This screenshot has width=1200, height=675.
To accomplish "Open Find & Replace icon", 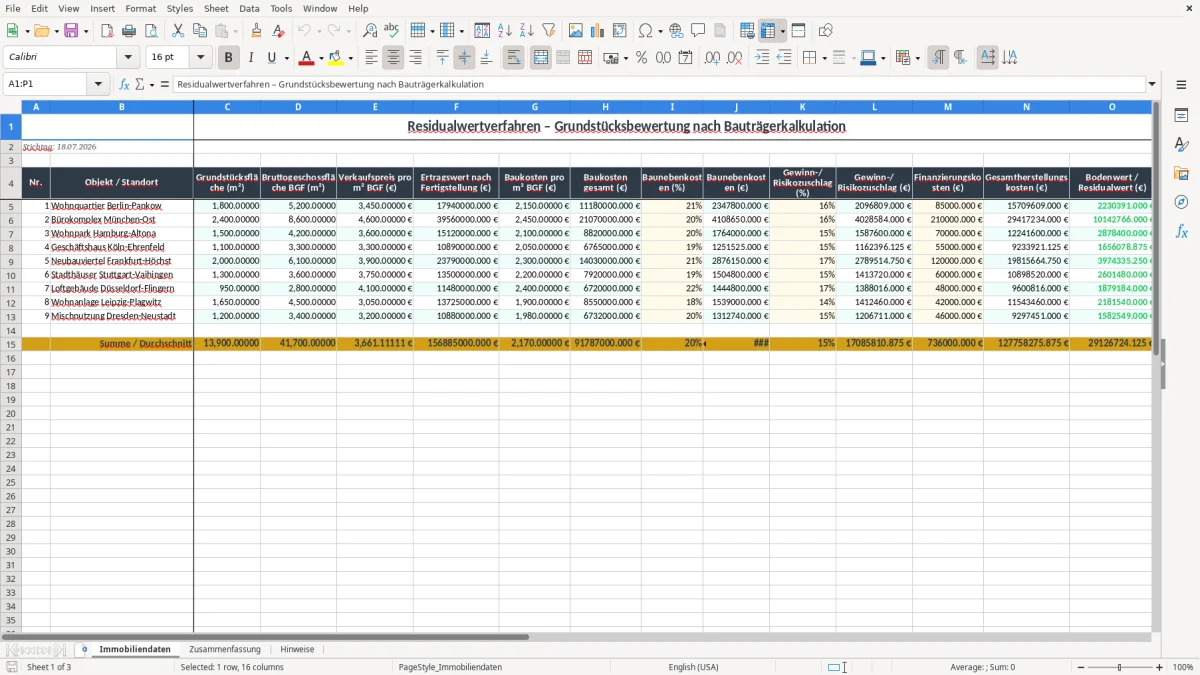I will tap(370, 31).
